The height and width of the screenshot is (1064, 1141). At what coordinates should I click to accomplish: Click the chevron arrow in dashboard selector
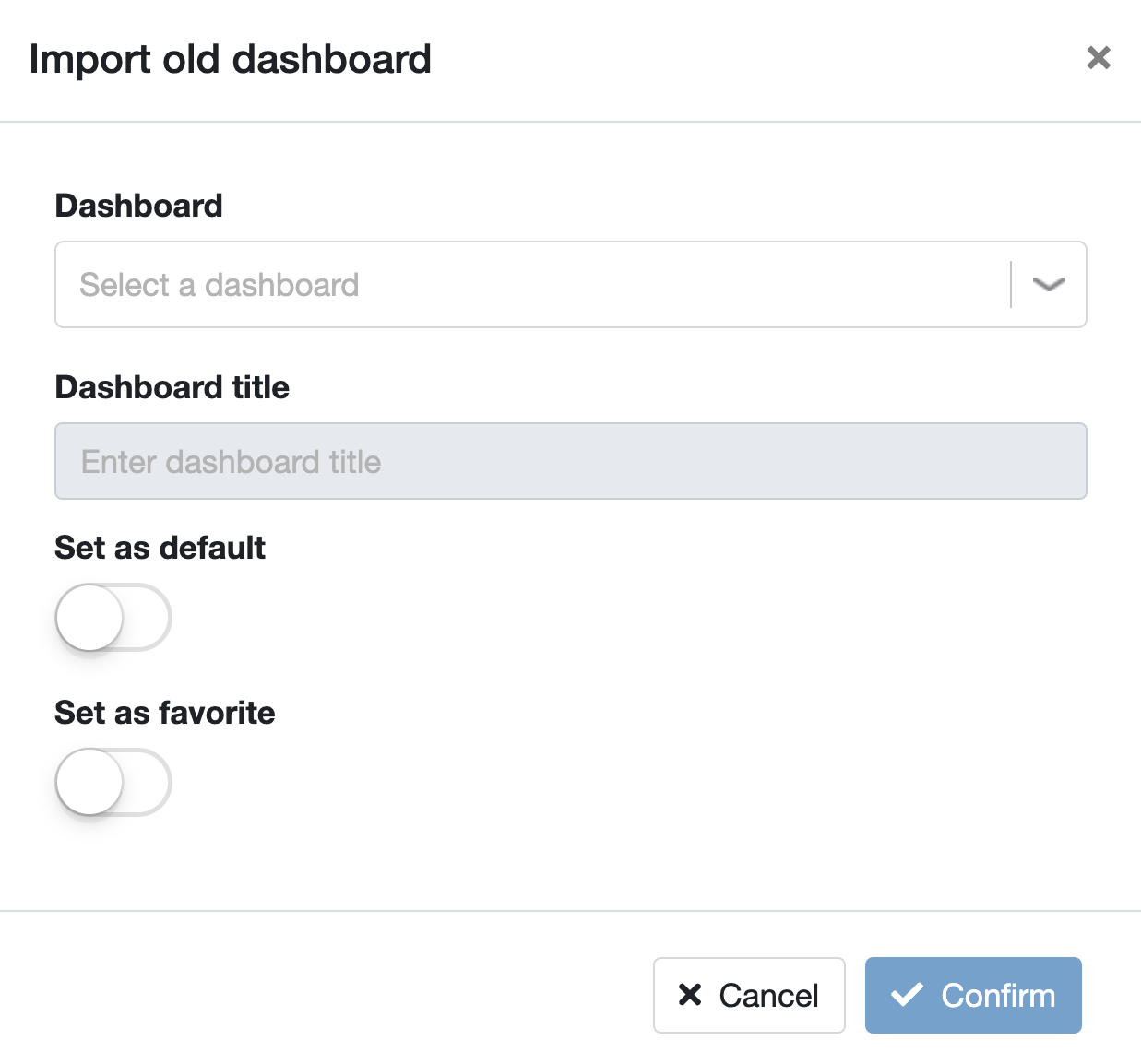click(1049, 284)
